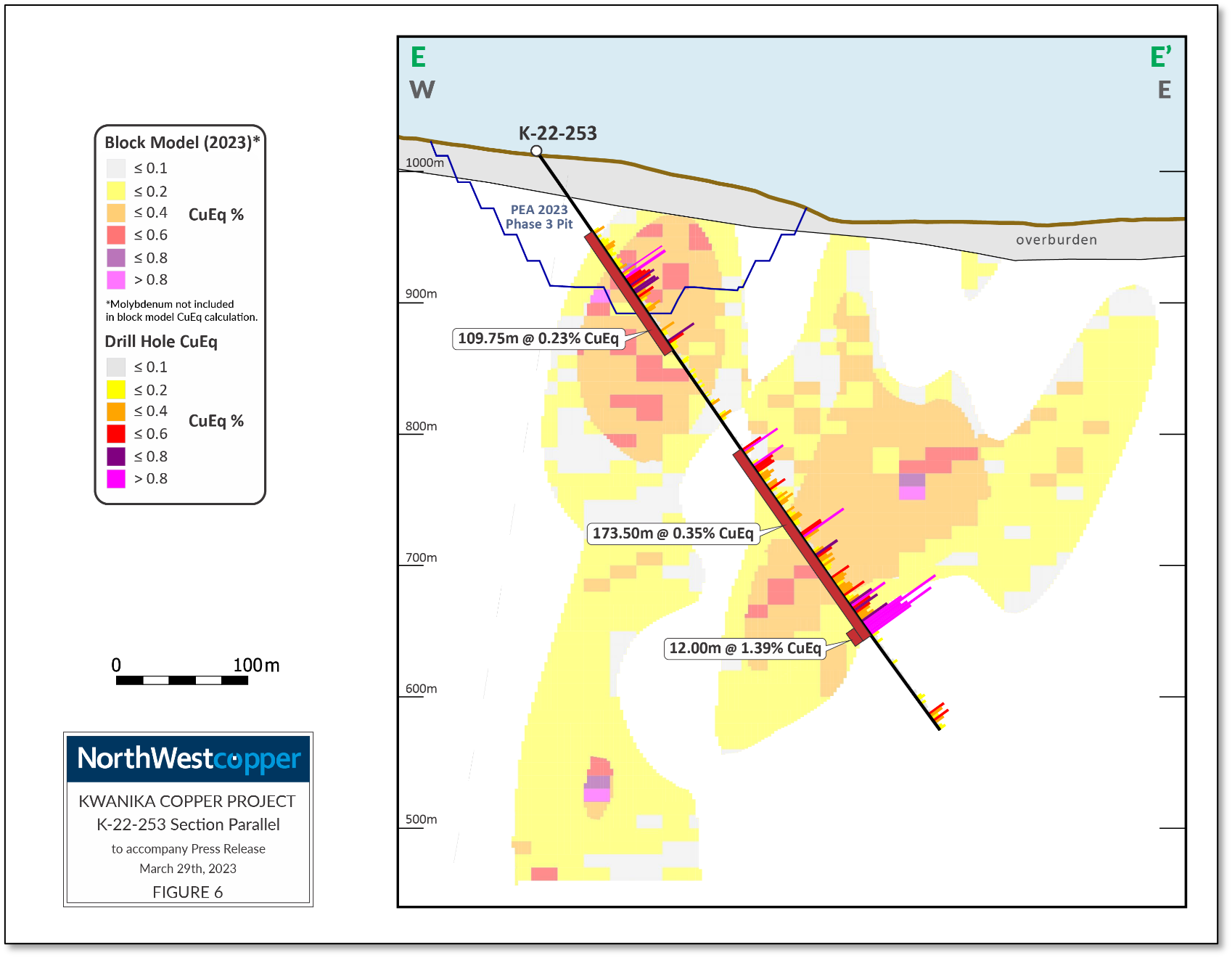Click the Block Model ≤ 0.8 purple swatch
1232x958 pixels.
(116, 258)
